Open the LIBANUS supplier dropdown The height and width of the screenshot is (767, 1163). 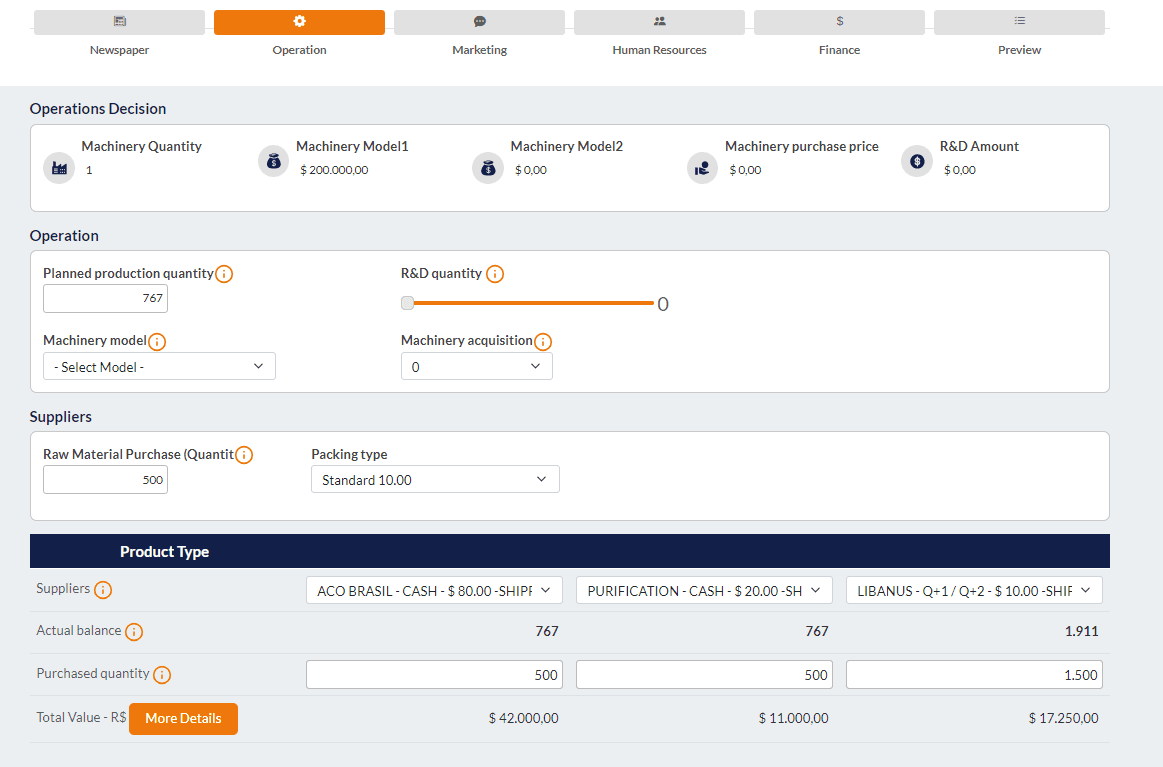(973, 590)
